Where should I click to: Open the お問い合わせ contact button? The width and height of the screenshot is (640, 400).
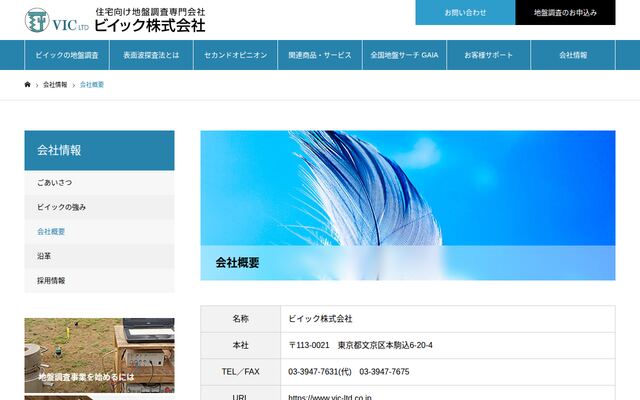(x=465, y=12)
